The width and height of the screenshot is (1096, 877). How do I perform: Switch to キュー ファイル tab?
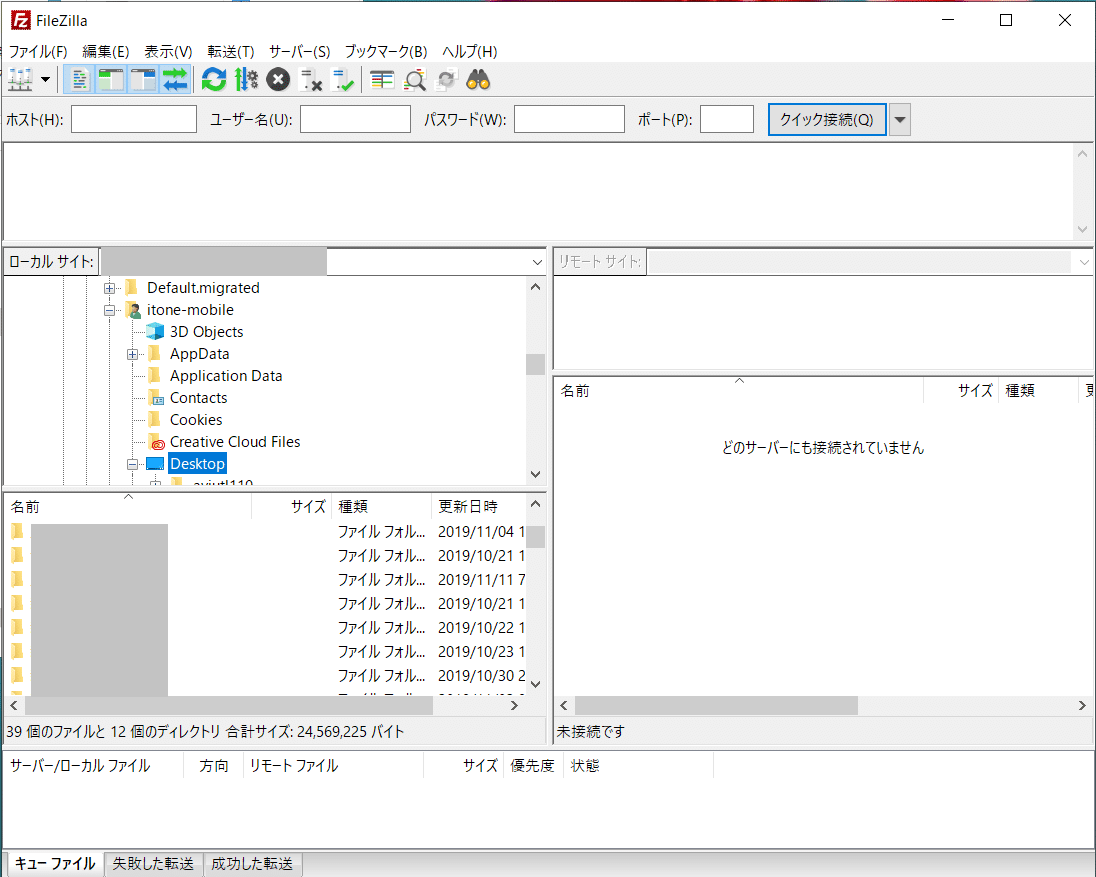pyautogui.click(x=55, y=864)
